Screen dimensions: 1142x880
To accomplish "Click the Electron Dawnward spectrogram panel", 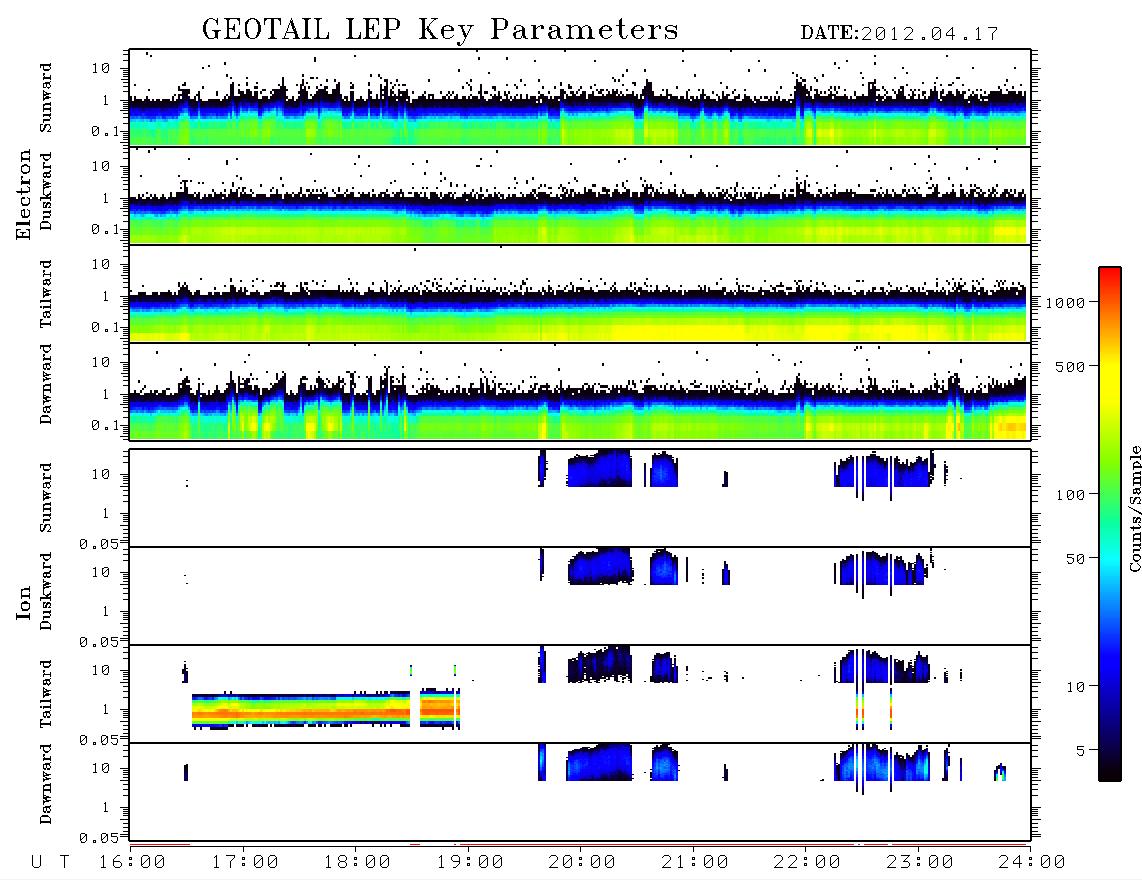I will pos(580,392).
